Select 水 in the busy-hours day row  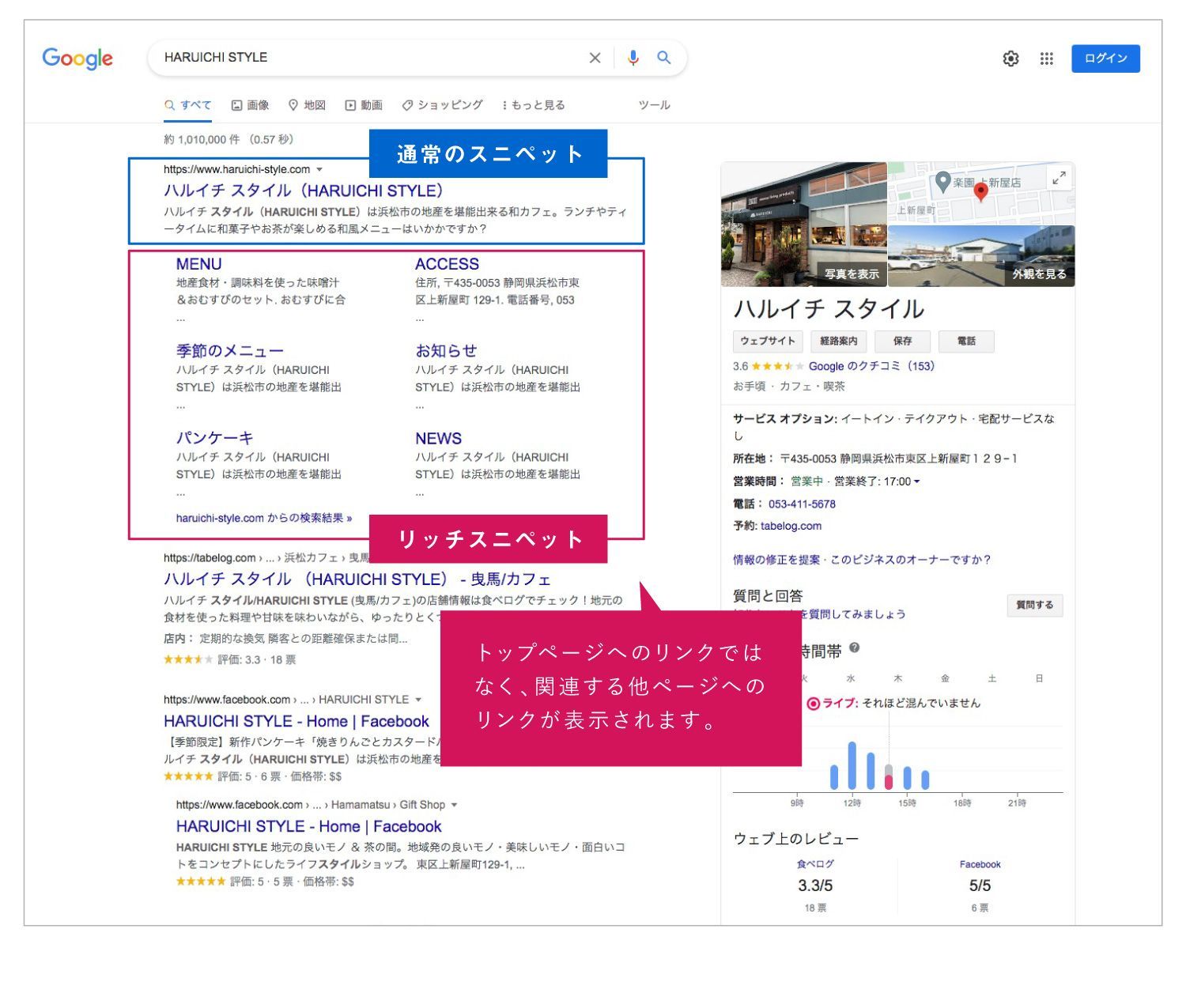tap(851, 678)
